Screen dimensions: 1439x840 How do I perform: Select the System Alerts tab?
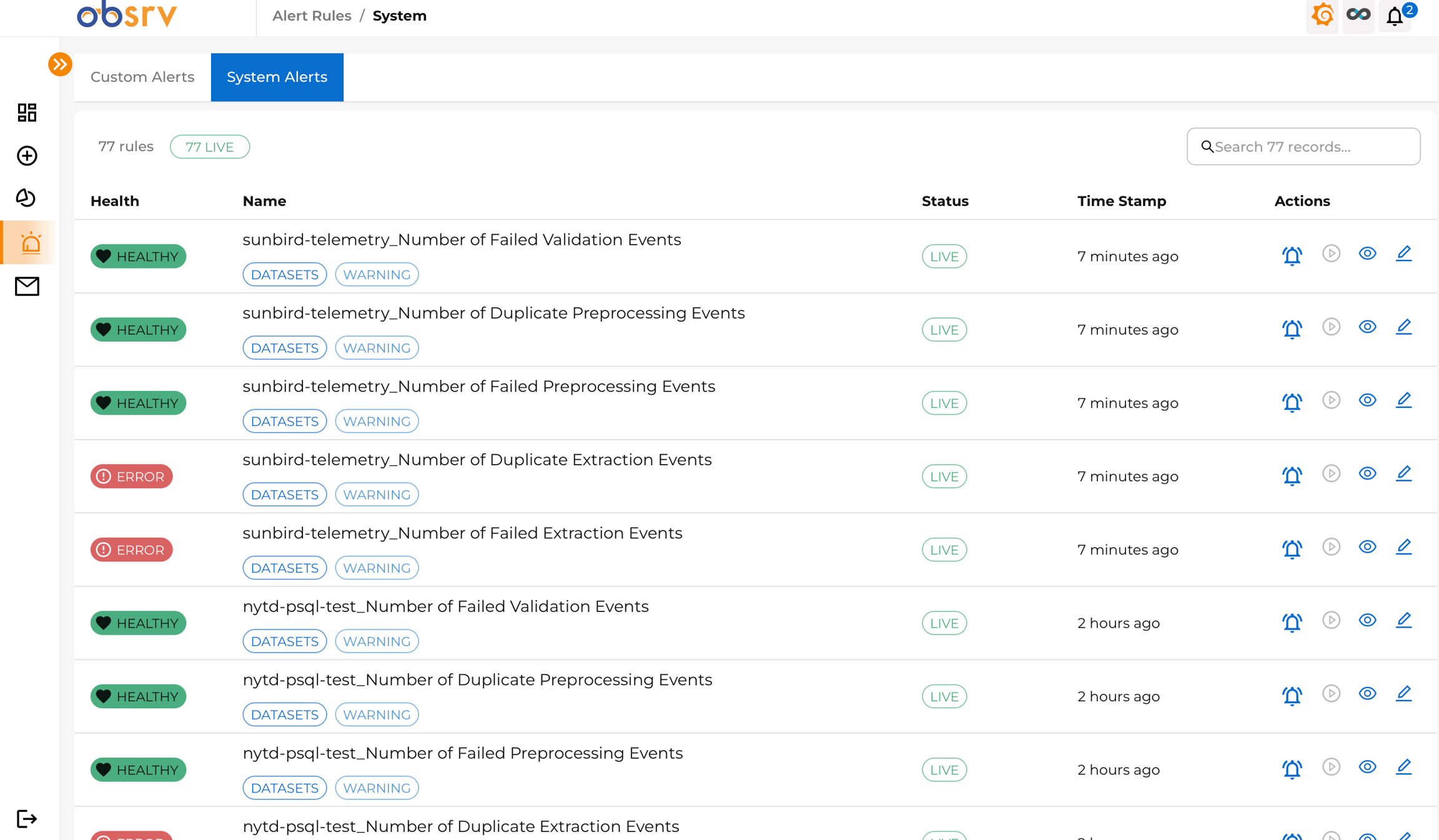point(277,77)
